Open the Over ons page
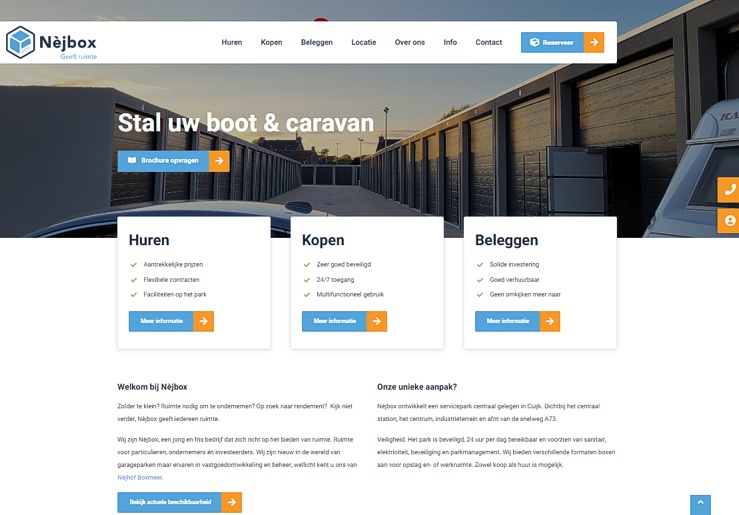This screenshot has height=515, width=739. tap(410, 42)
